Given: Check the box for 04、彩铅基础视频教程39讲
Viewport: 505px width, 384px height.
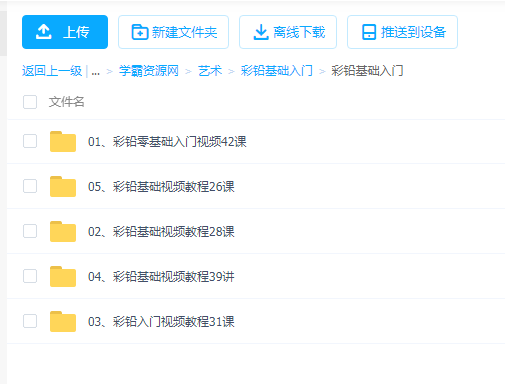Looking at the screenshot, I should click(x=30, y=276).
